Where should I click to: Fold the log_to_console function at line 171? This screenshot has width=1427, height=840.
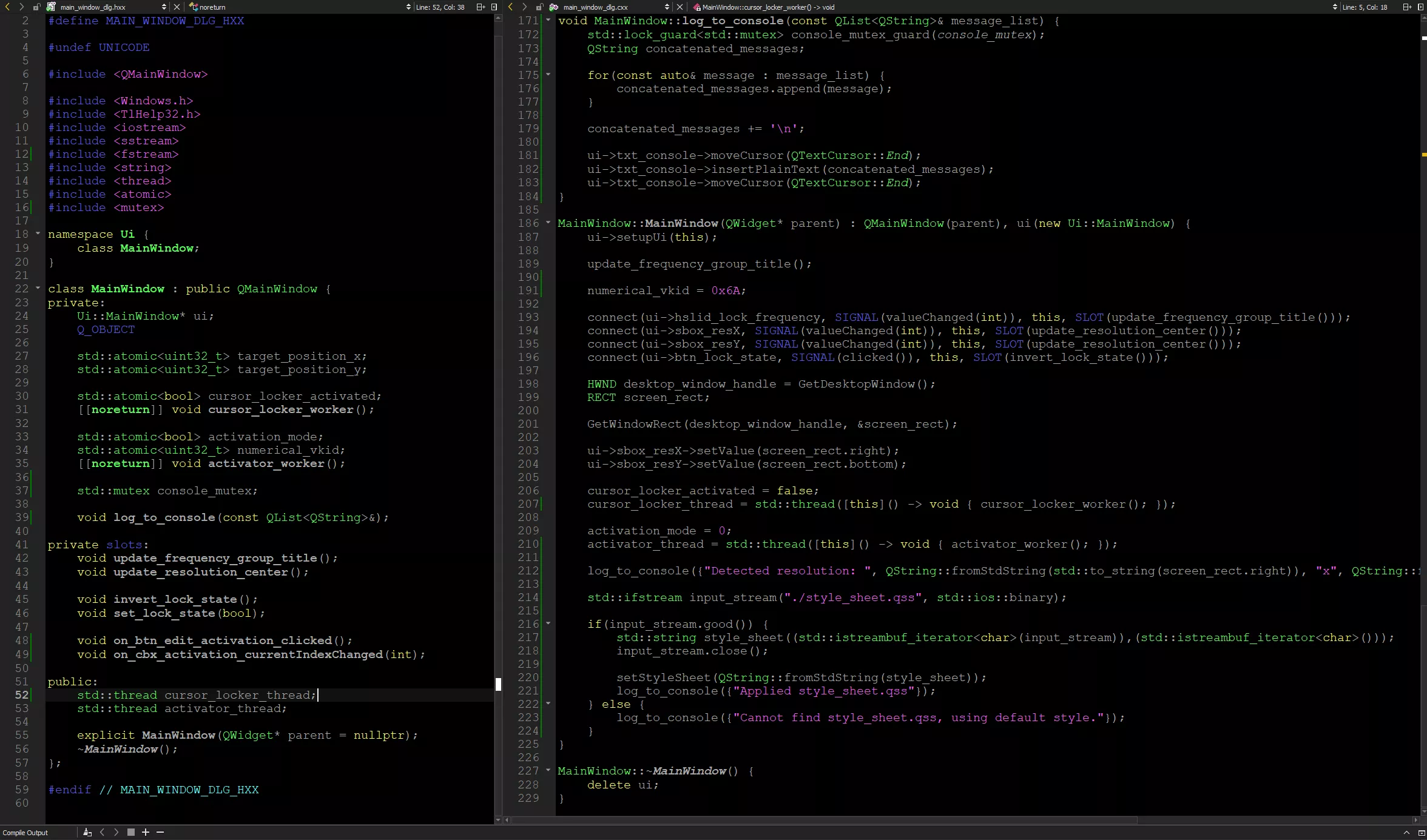point(548,20)
